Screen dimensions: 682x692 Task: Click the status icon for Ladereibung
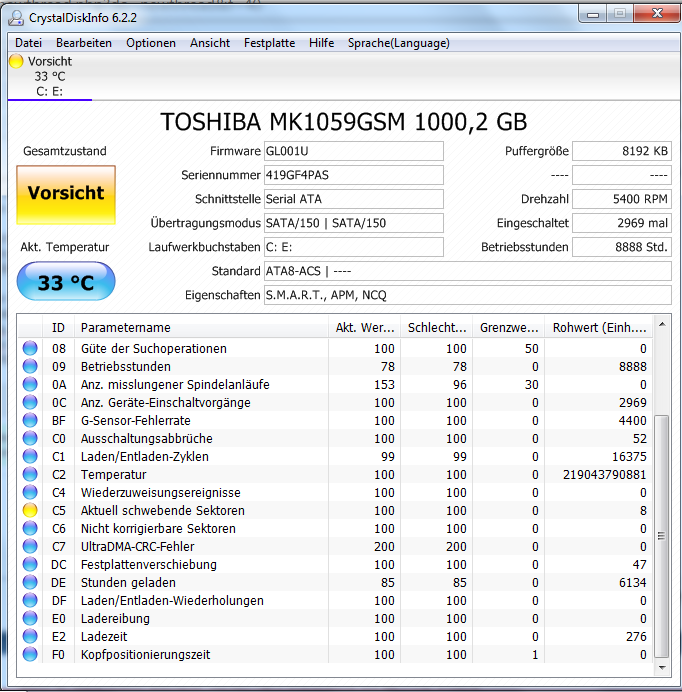pos(30,618)
